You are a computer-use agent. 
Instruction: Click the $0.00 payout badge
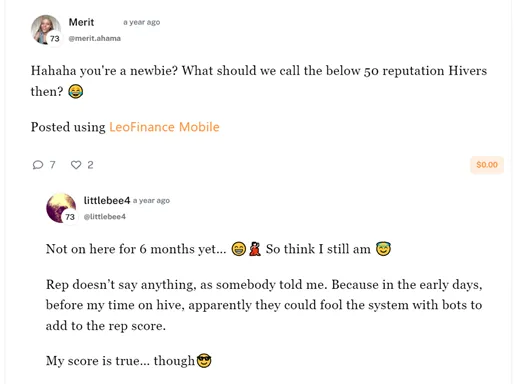[x=487, y=165]
